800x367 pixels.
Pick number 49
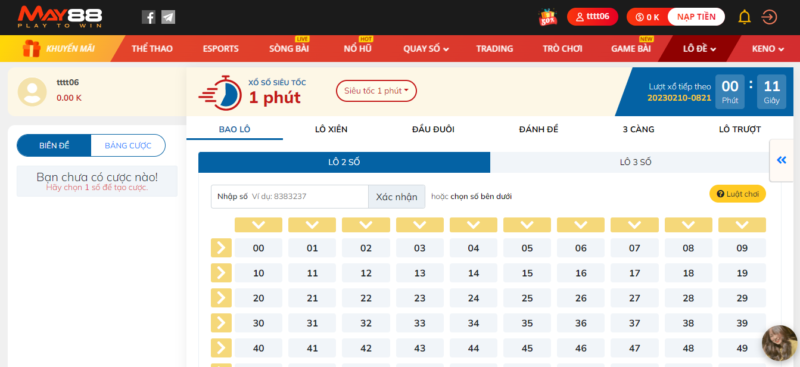[742, 348]
